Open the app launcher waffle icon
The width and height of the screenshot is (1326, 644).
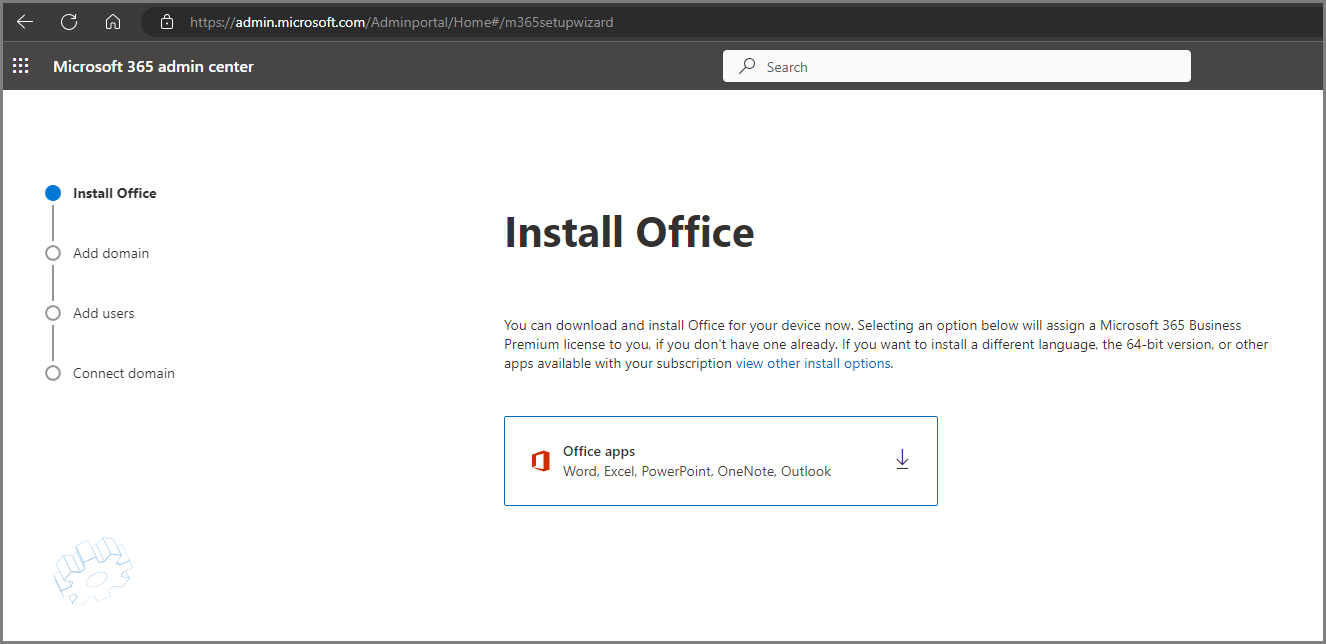20,67
